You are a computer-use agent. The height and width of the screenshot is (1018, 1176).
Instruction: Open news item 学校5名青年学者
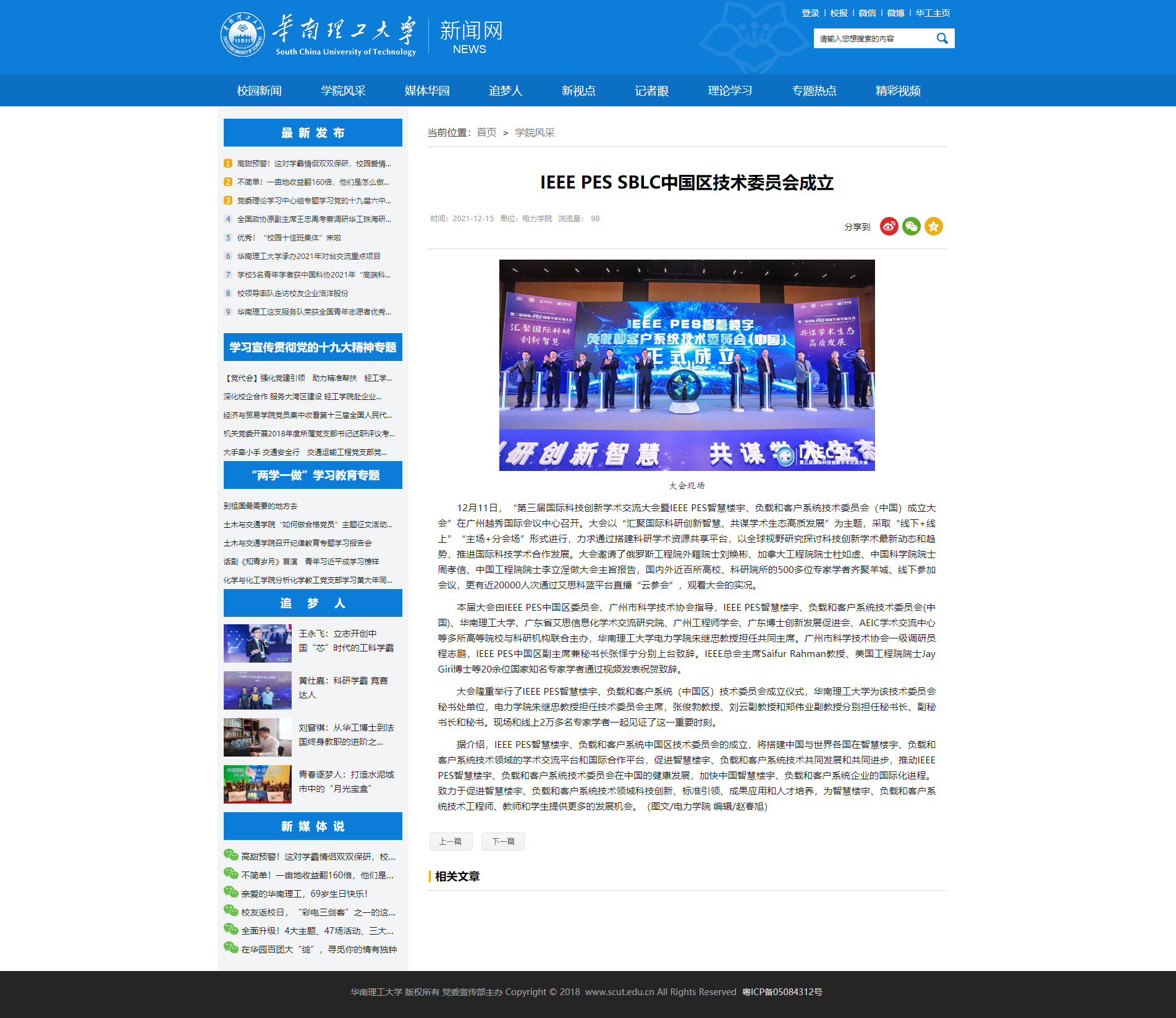click(x=314, y=275)
